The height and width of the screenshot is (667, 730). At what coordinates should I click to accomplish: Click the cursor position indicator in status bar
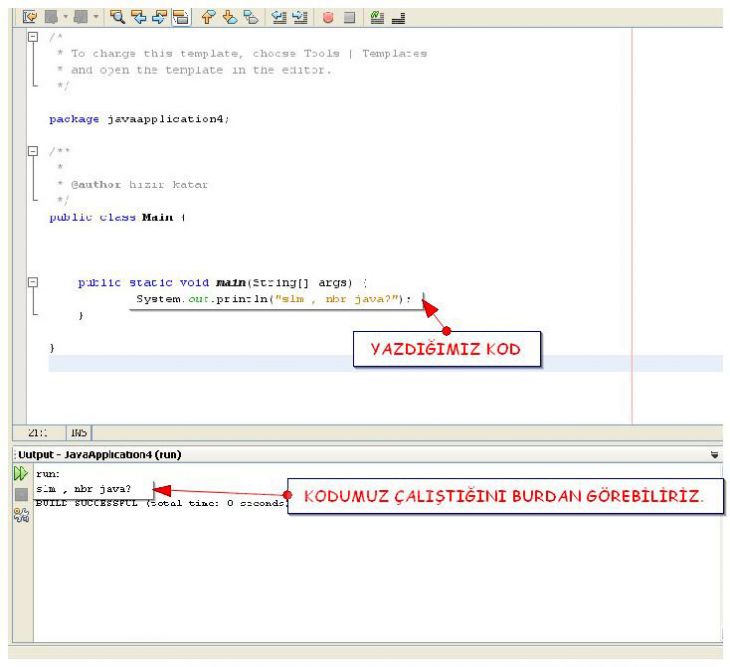coord(38,433)
